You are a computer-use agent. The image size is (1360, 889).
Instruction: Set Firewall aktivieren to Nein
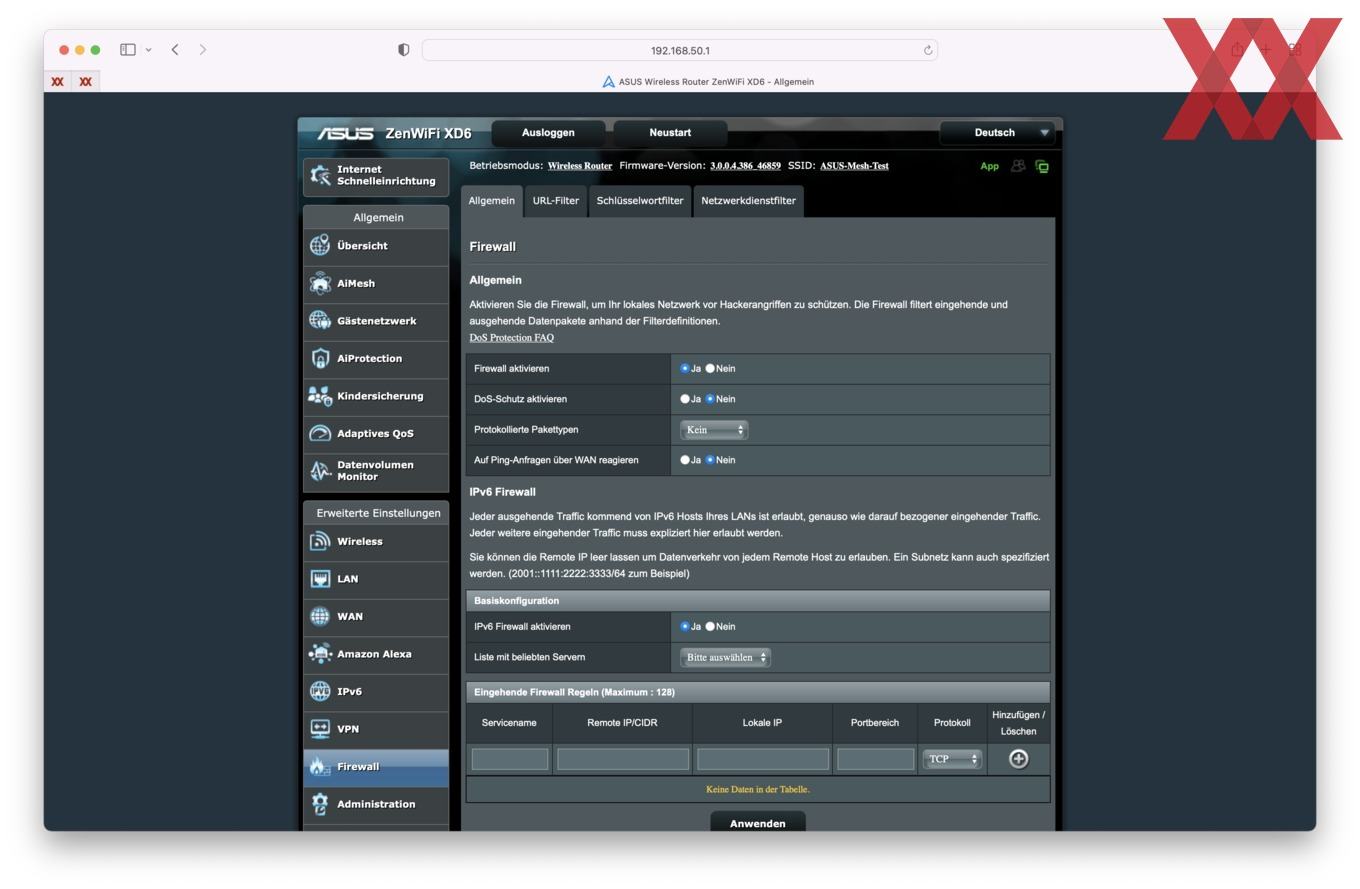tap(710, 368)
